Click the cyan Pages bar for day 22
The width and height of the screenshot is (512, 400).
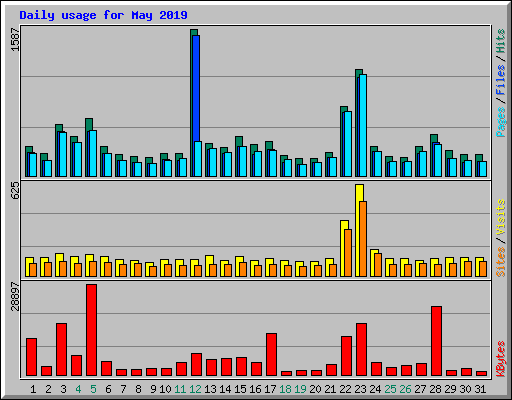coord(348,144)
